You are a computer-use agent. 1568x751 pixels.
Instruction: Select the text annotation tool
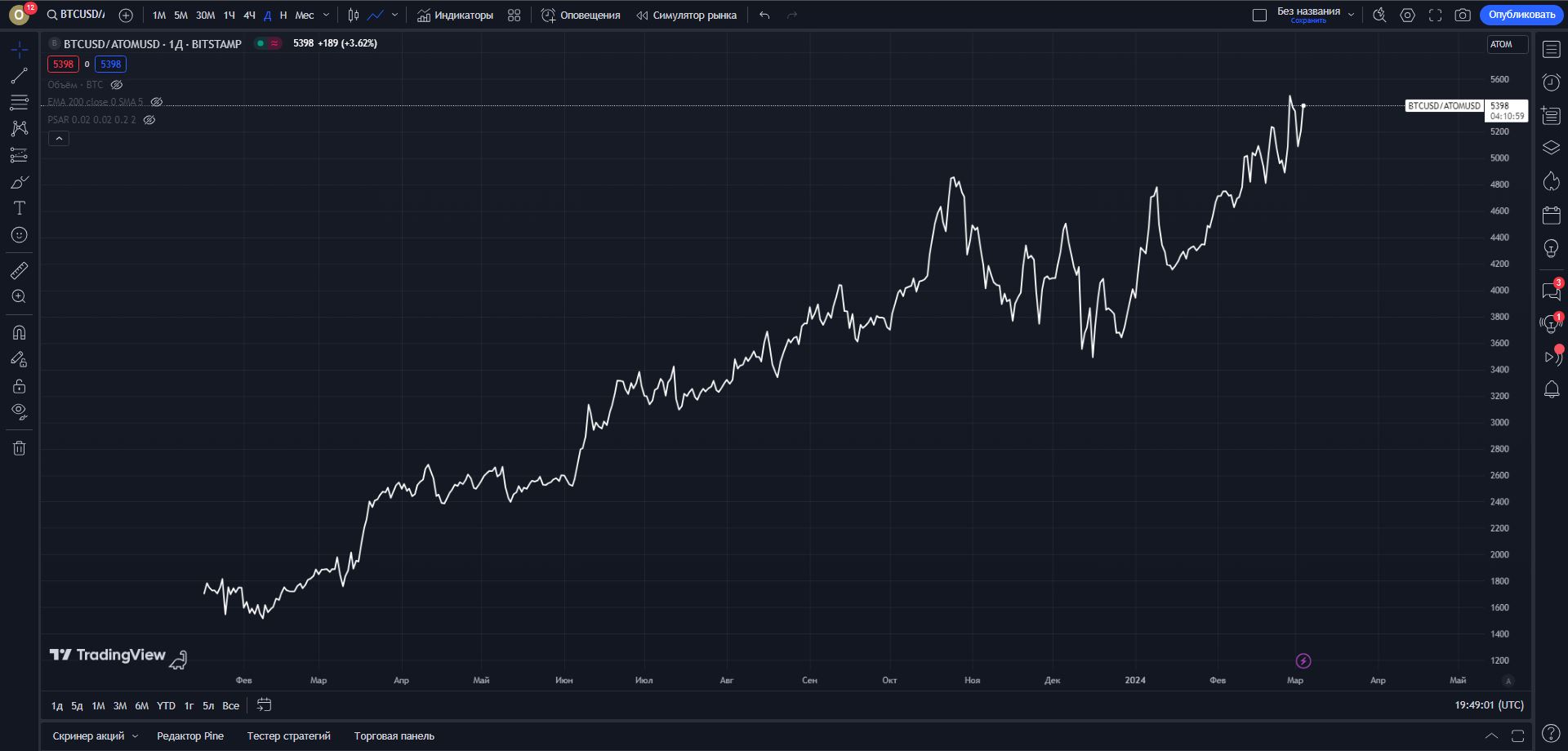20,208
